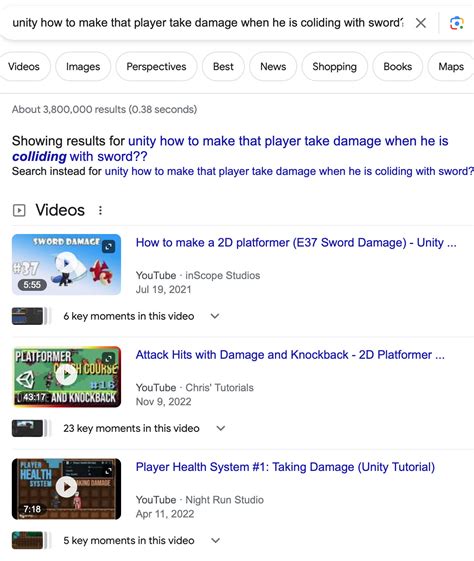Select the Best filter chip

point(223,67)
